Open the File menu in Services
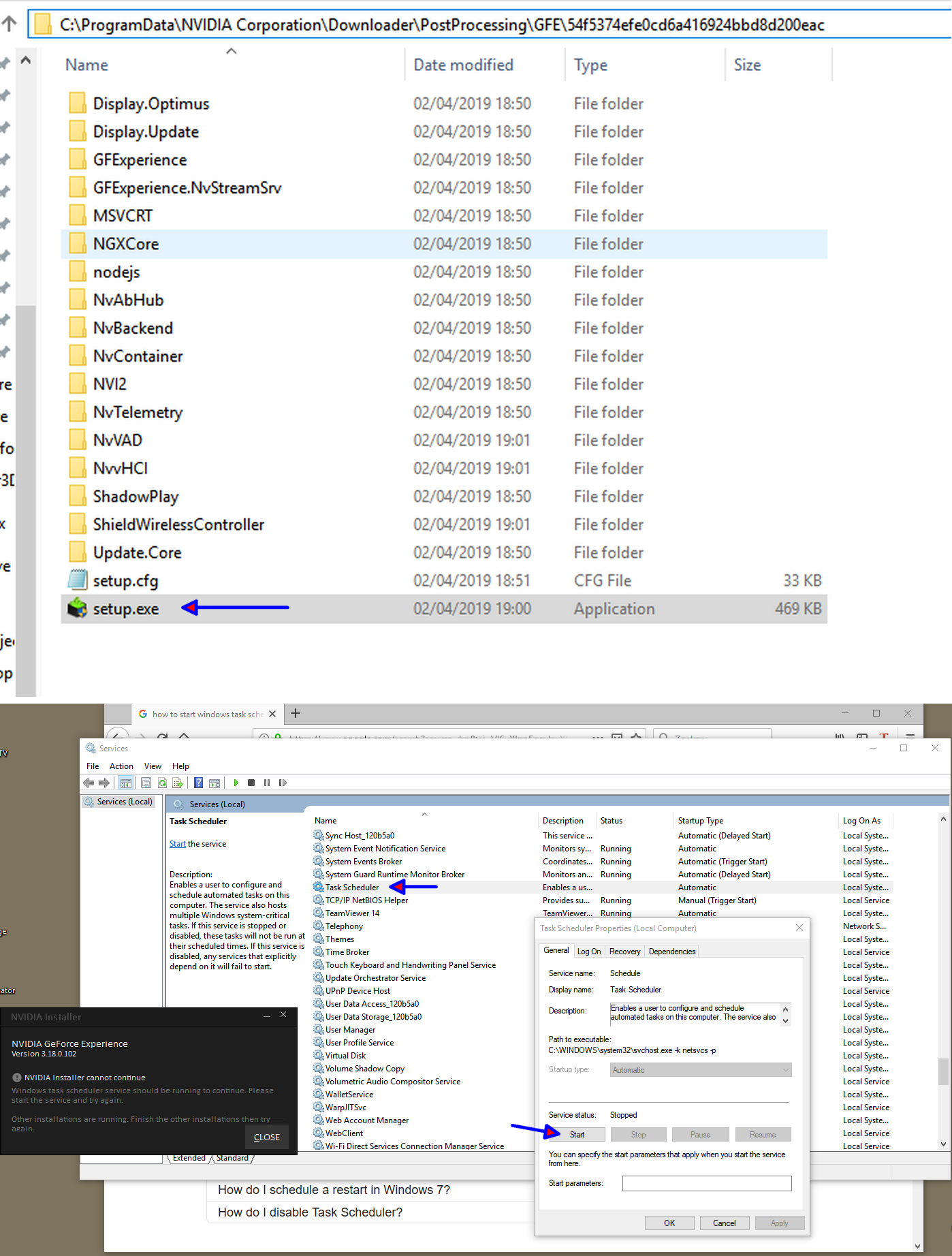952x1256 pixels. point(93,766)
